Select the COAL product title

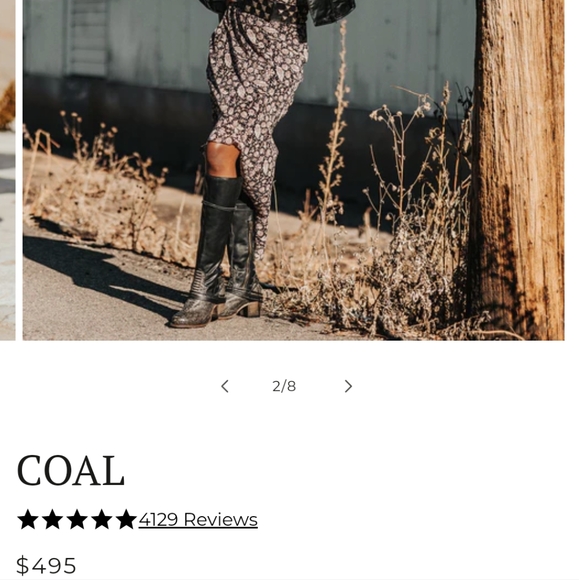70,471
